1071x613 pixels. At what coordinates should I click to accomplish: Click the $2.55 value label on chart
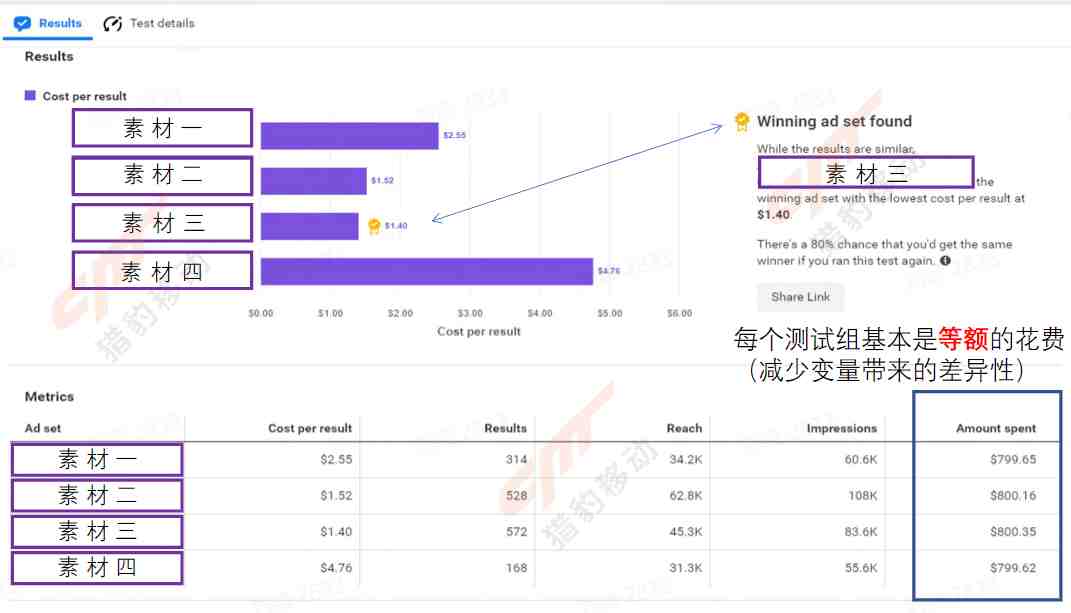click(454, 135)
